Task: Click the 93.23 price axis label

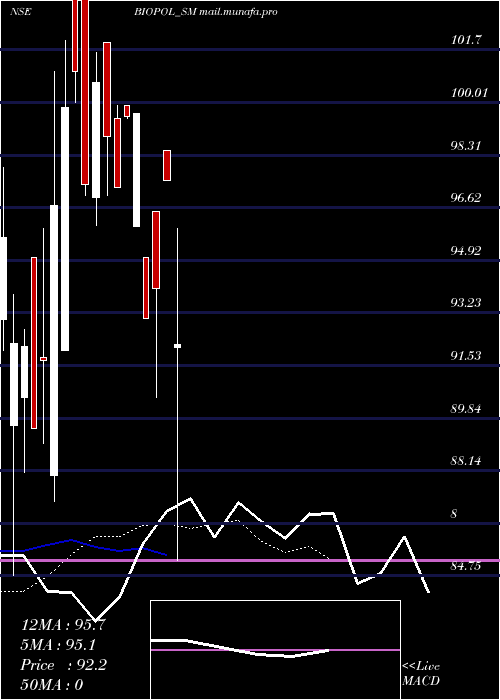Action: click(x=466, y=303)
